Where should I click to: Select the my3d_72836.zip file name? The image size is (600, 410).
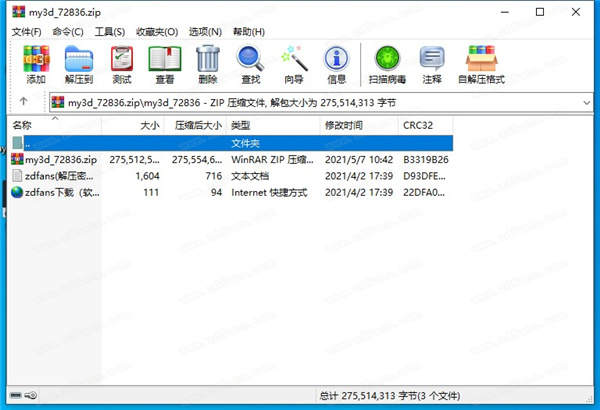(61, 159)
